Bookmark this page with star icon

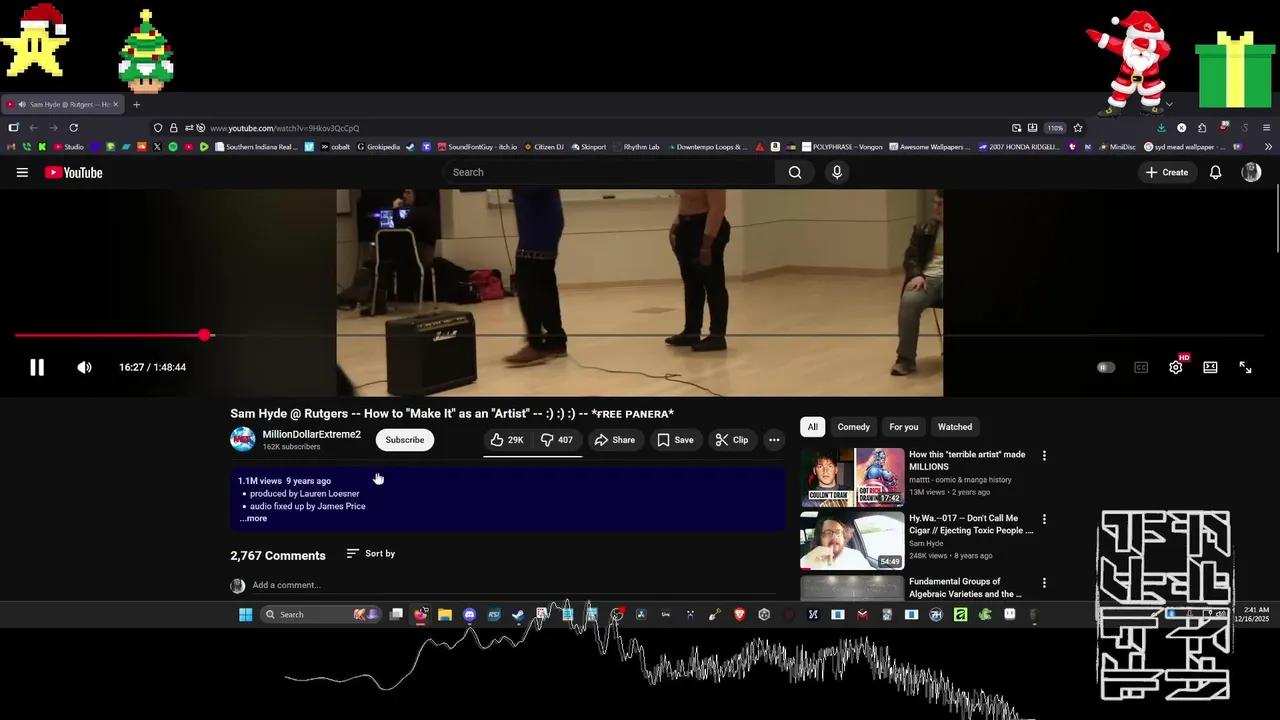click(1078, 128)
